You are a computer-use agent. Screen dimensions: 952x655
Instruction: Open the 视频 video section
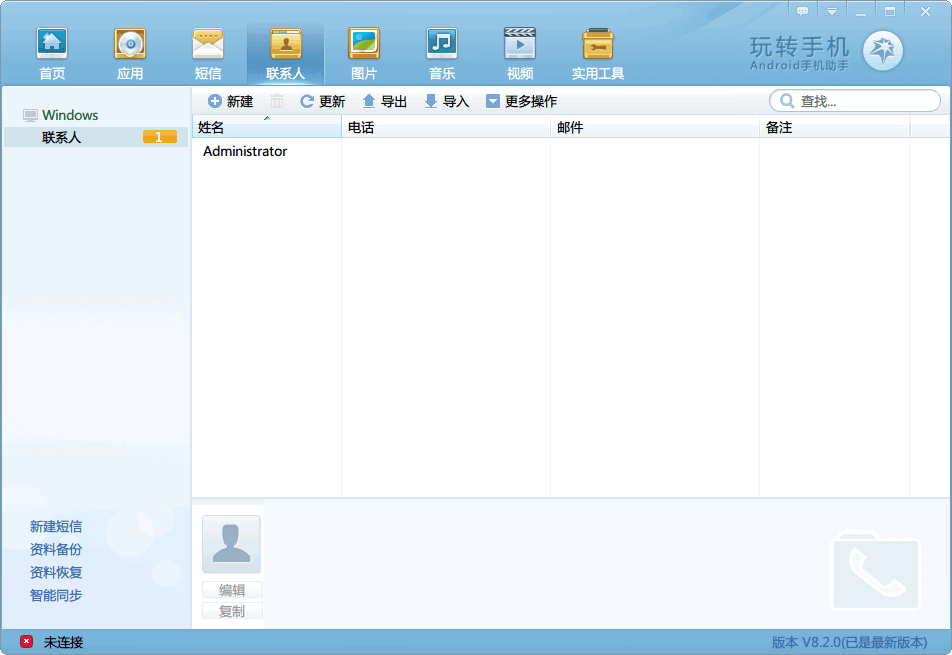pyautogui.click(x=520, y=54)
